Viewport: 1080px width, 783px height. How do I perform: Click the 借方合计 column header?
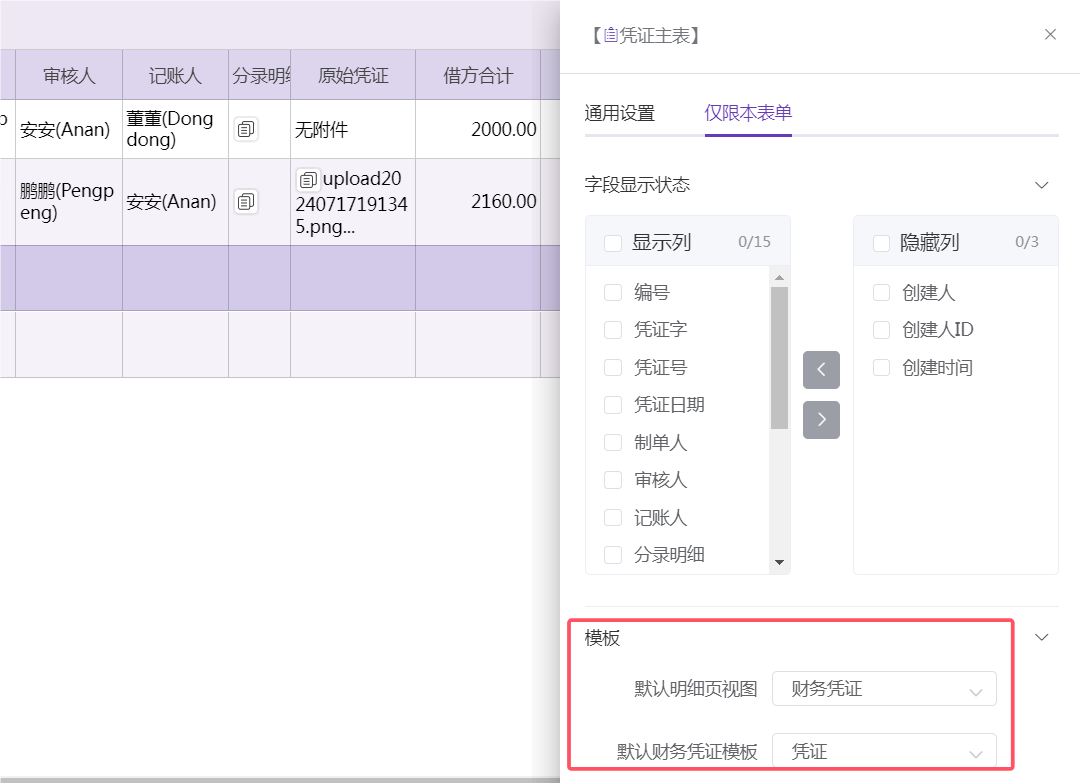click(478, 75)
